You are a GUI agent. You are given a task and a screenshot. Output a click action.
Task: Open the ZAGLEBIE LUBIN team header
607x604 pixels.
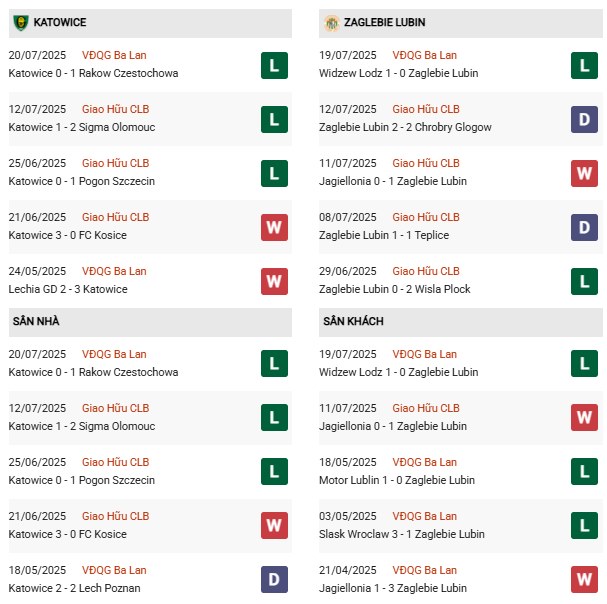(x=386, y=22)
